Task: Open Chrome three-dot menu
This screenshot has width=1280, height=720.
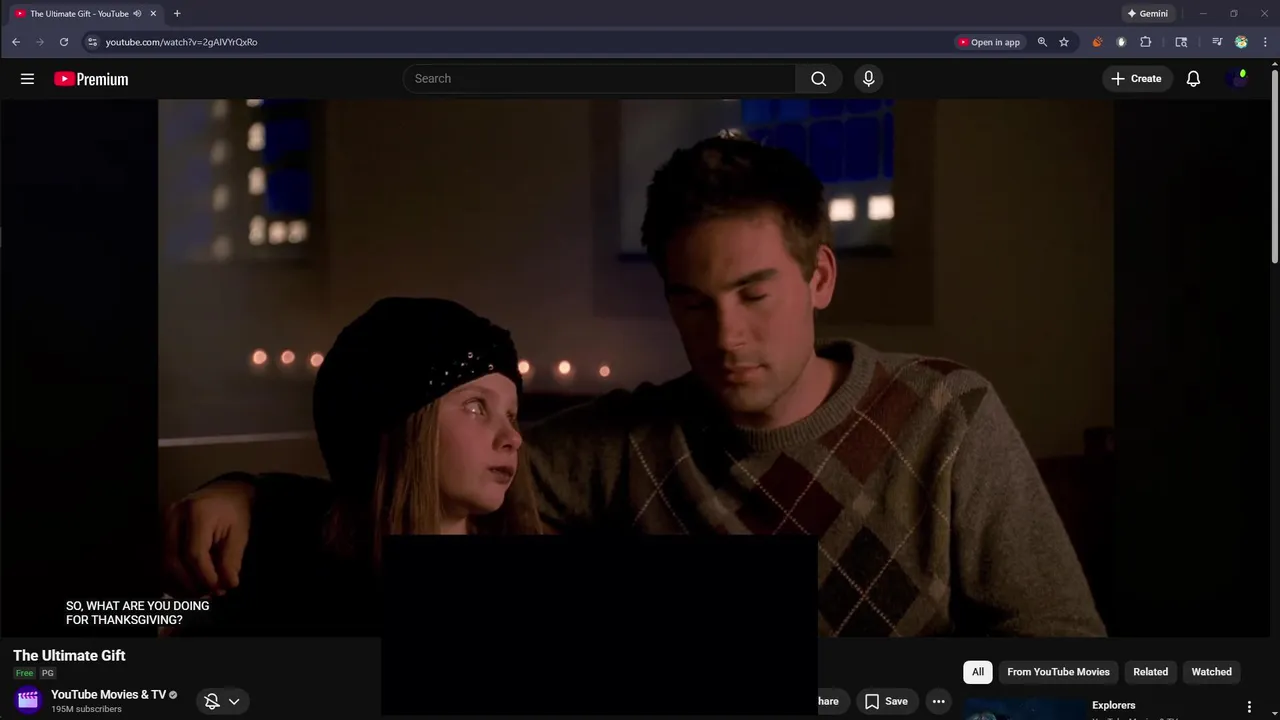Action: 1266,42
